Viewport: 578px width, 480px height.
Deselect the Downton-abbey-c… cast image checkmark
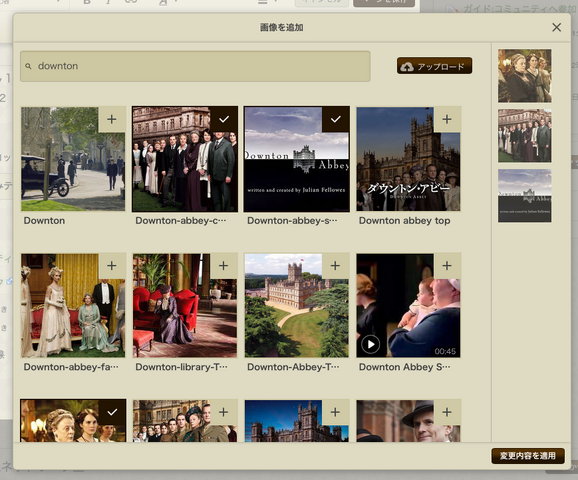224,119
